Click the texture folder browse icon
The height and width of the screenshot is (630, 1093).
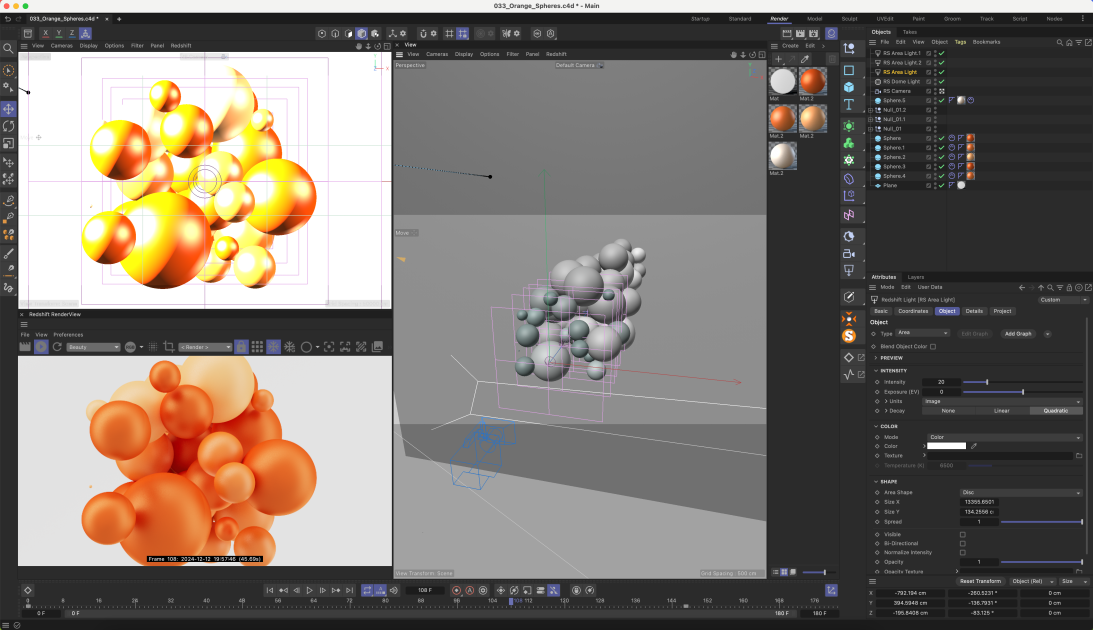pos(1079,456)
